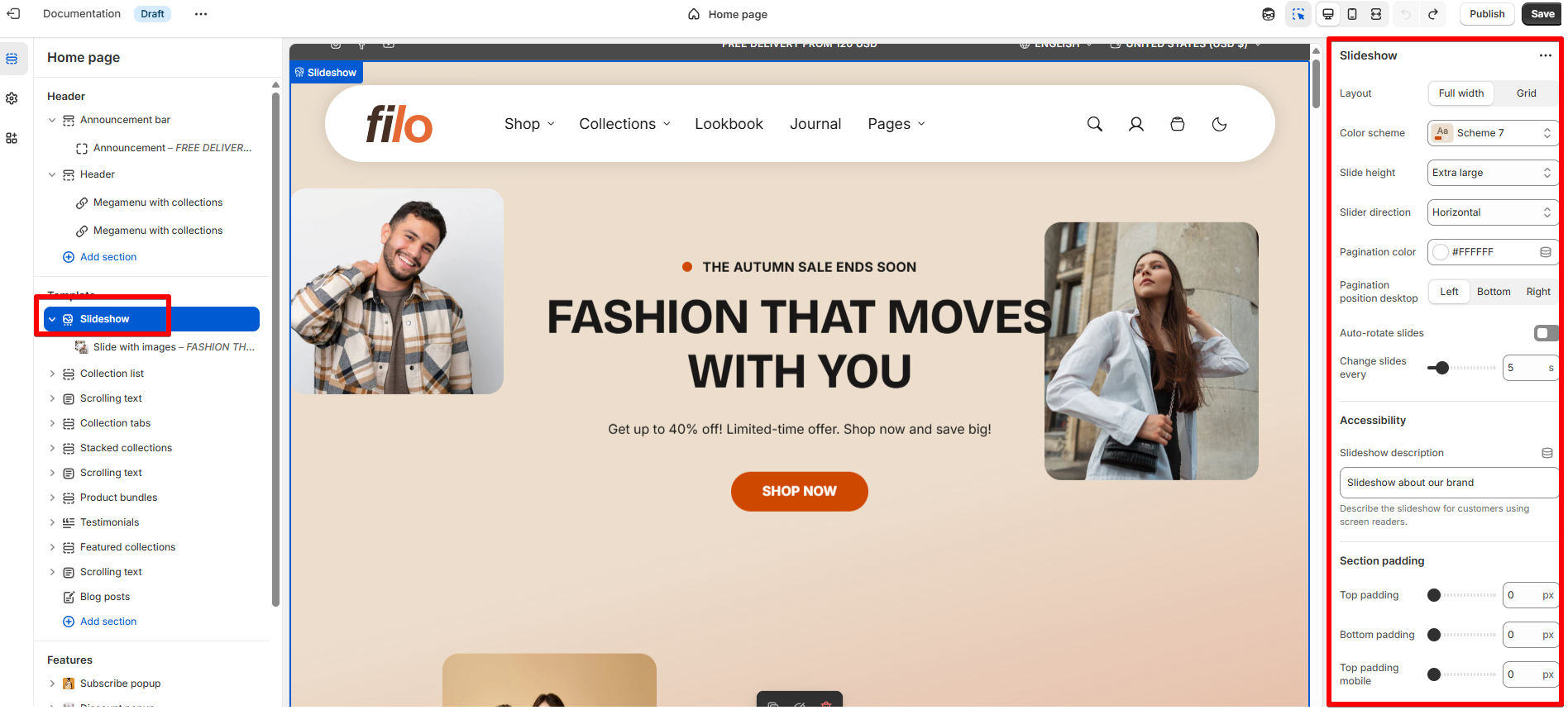The image size is (1568, 710).
Task: Click the undo arrow icon
Action: coord(1406,14)
